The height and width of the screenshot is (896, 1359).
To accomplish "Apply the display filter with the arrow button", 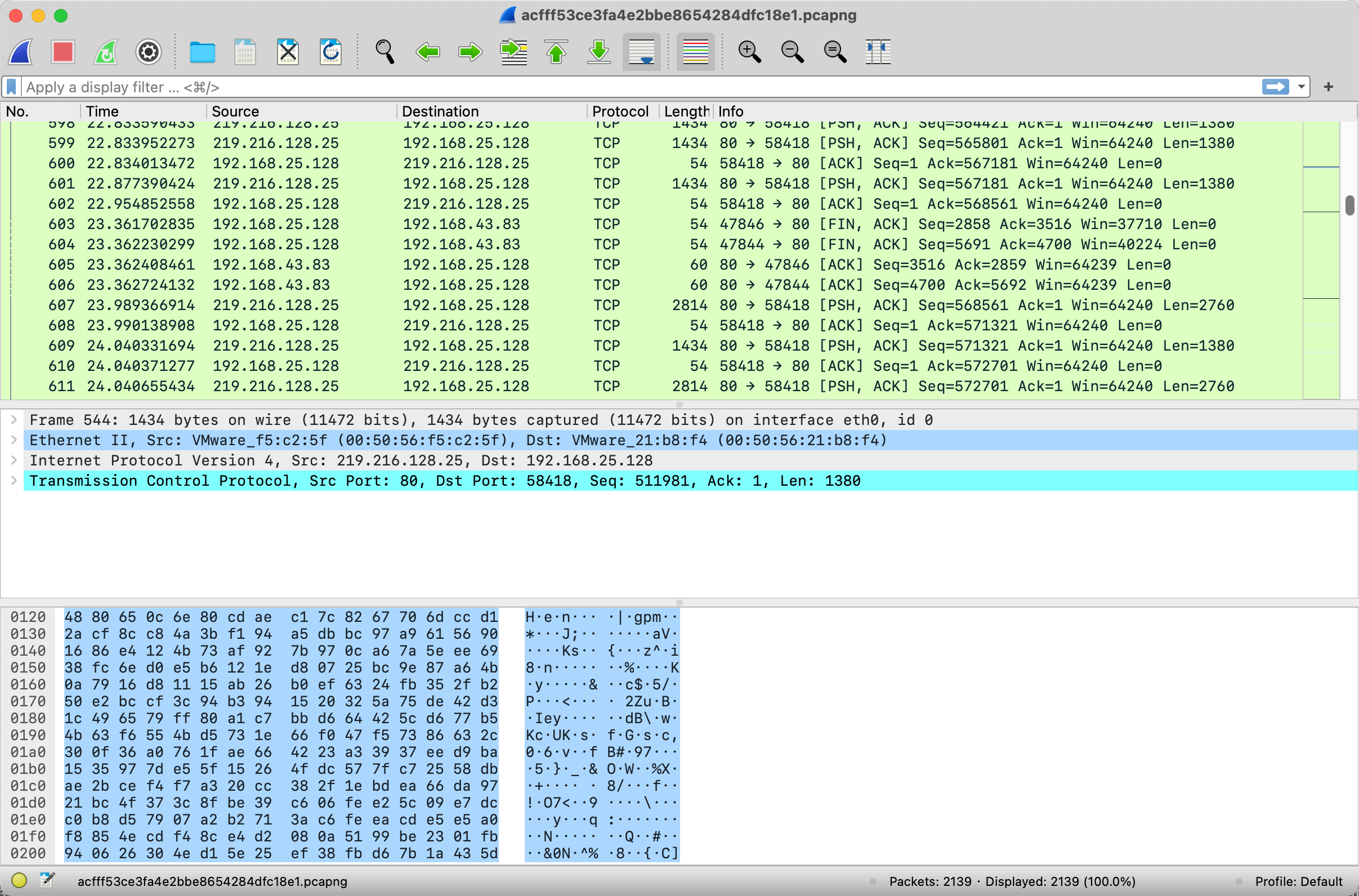I will pyautogui.click(x=1275, y=87).
